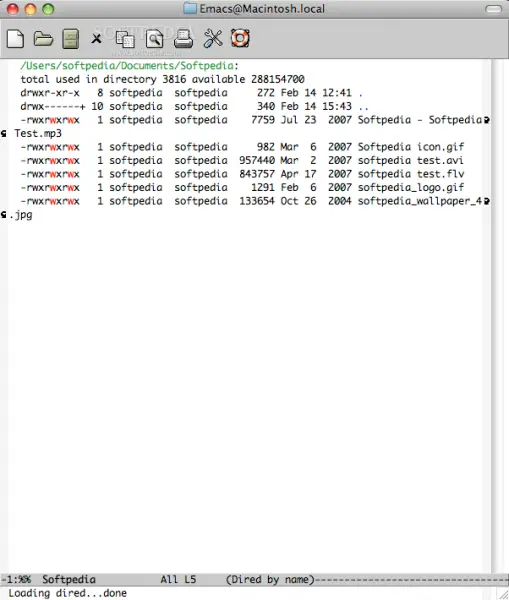This screenshot has width=509, height=600.
Task: Select the softpedia_logo.gif file entry
Action: [411, 188]
